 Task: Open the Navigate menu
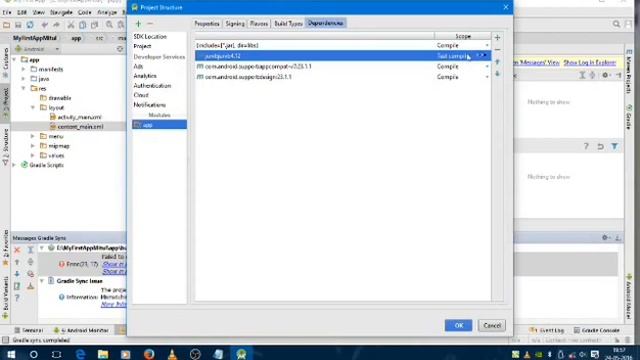click(61, 13)
